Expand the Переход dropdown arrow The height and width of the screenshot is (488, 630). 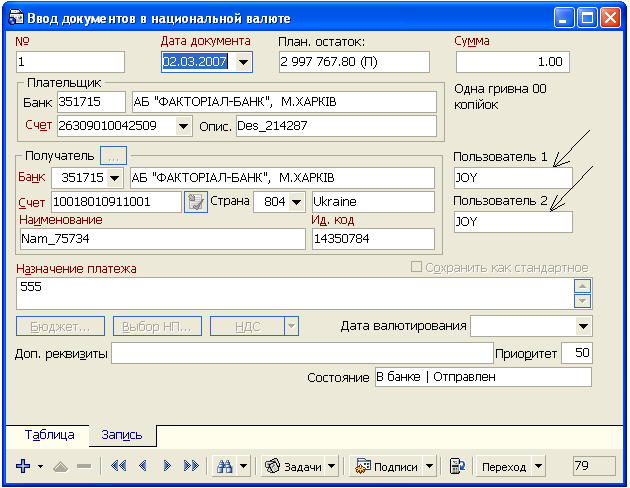pyautogui.click(x=538, y=466)
